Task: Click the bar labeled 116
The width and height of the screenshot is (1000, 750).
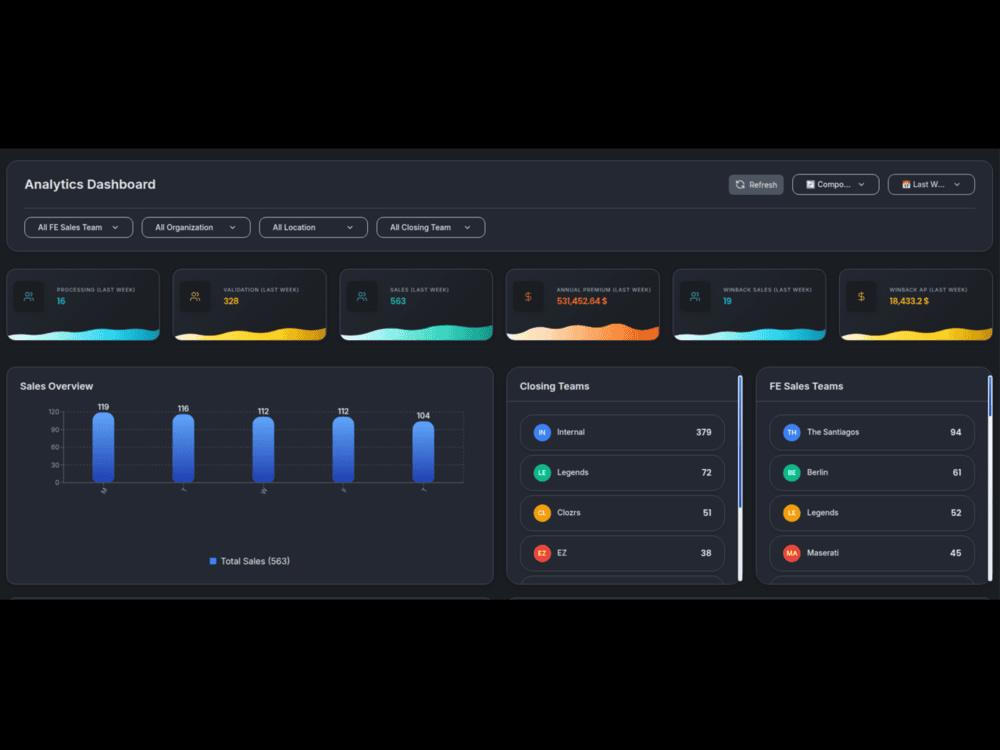Action: tap(183, 448)
